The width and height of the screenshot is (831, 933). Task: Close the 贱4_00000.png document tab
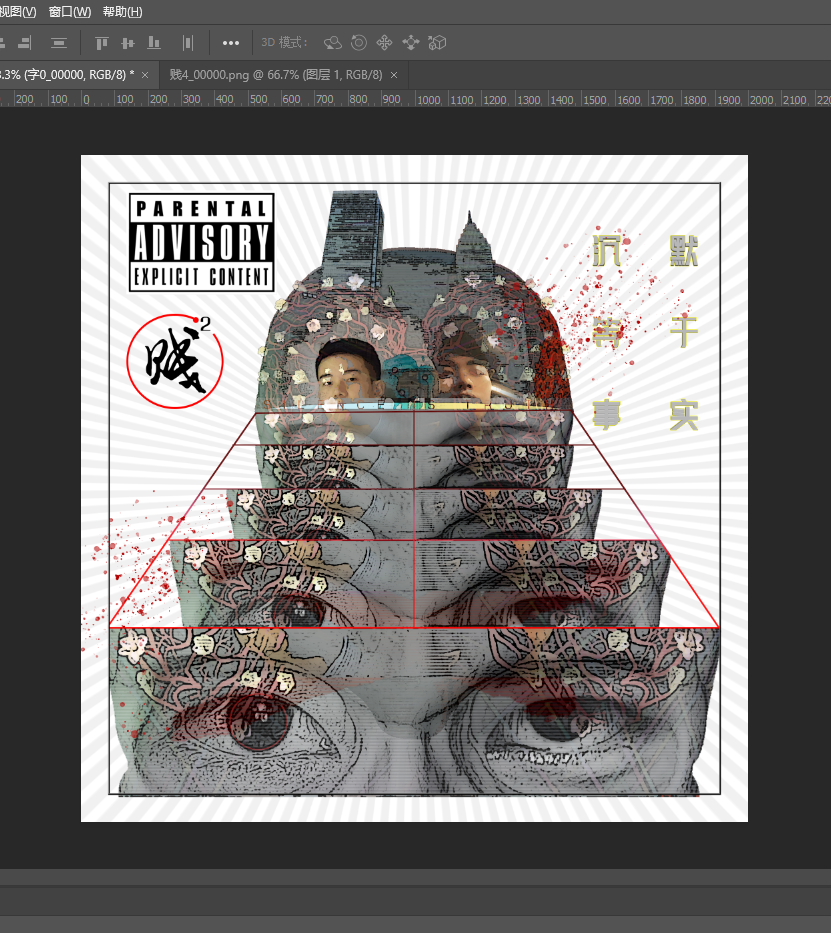[x=394, y=76]
